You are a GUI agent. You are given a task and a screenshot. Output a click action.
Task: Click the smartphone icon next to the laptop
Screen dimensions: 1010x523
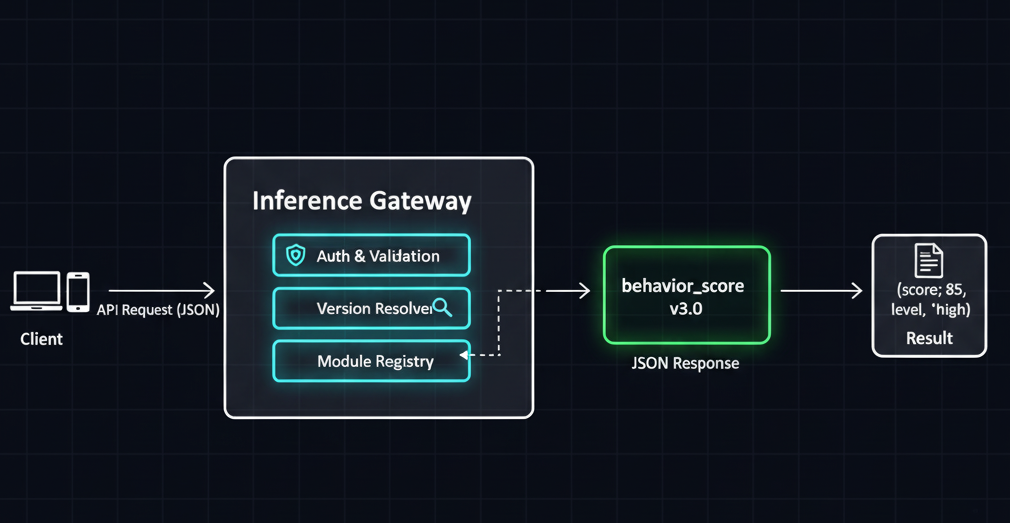pyautogui.click(x=78, y=292)
